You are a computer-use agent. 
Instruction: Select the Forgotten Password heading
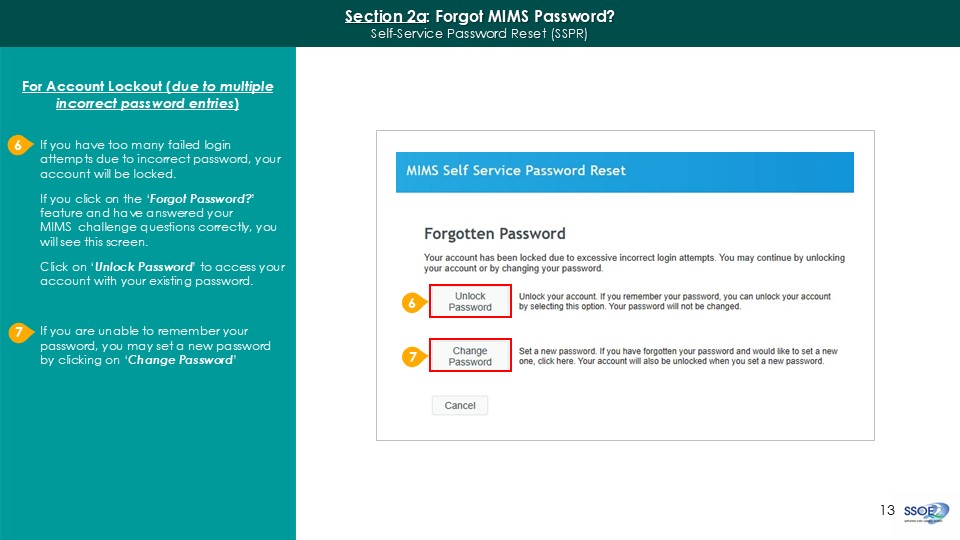click(x=494, y=234)
